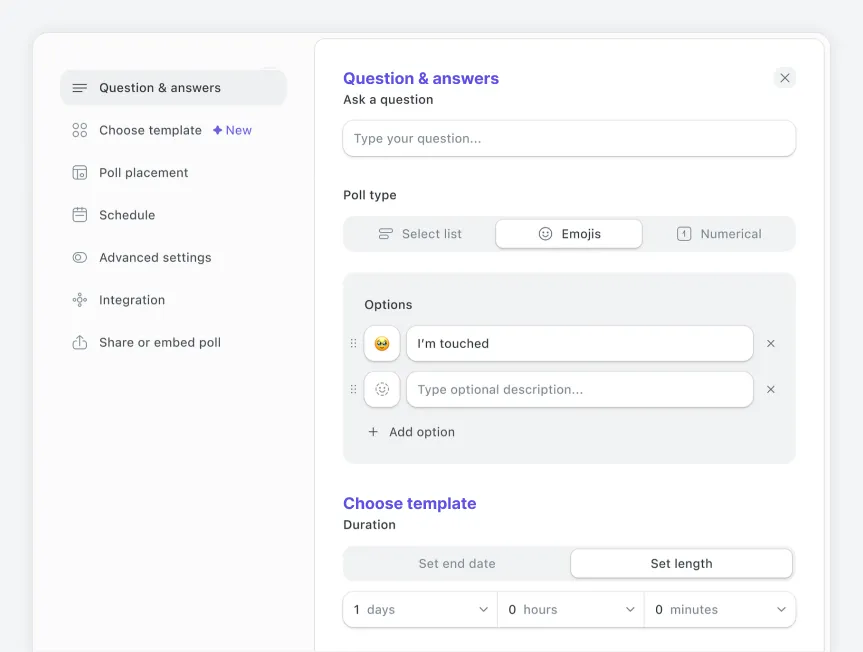Open 'Share or embed poll' section

click(159, 343)
